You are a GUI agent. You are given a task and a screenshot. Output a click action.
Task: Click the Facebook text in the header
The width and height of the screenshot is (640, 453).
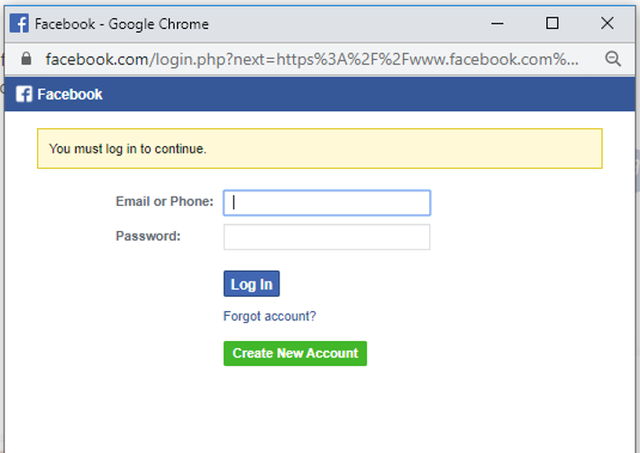tap(70, 94)
